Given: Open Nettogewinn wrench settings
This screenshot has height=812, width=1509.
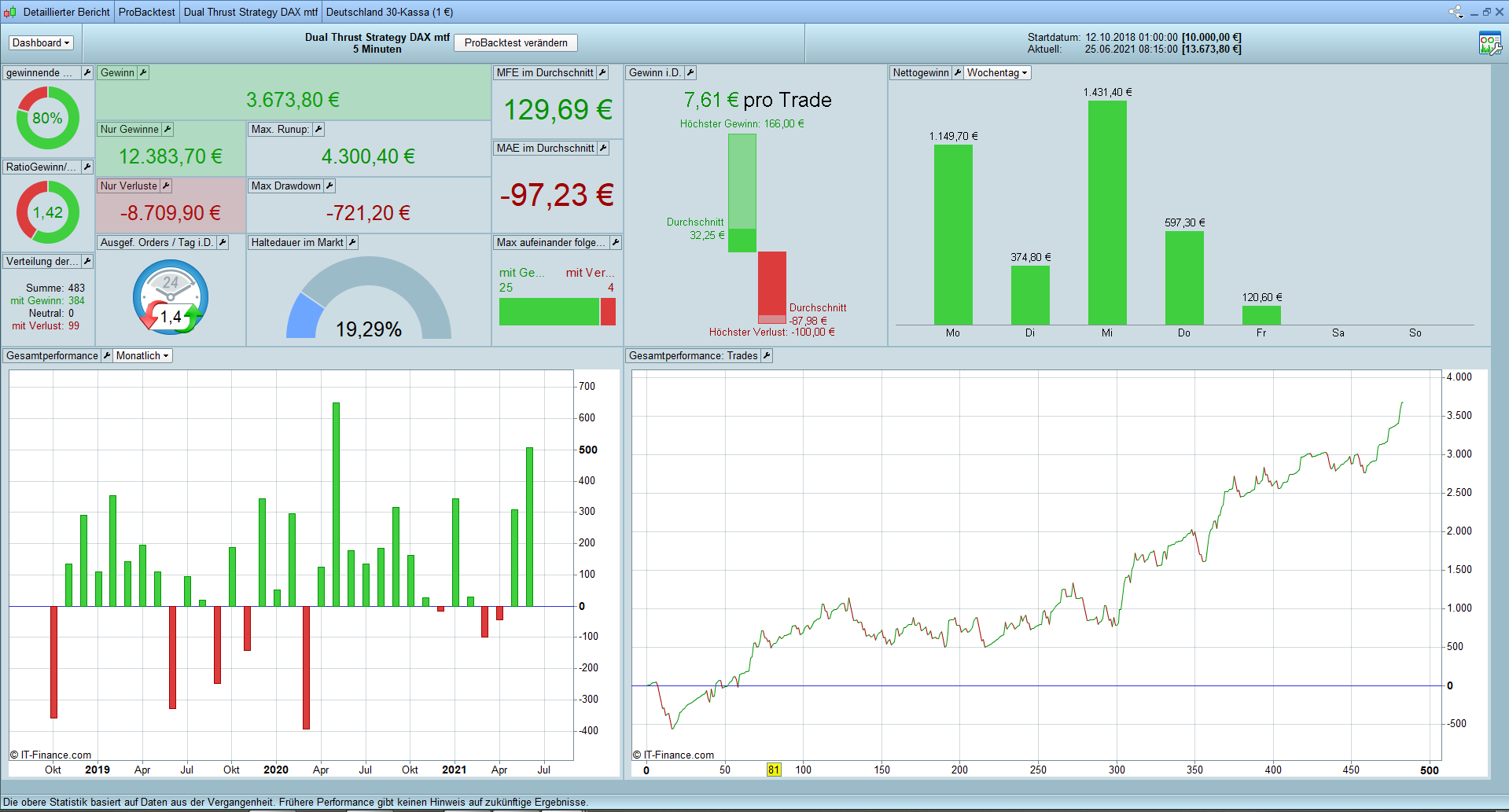Looking at the screenshot, I should tap(958, 73).
